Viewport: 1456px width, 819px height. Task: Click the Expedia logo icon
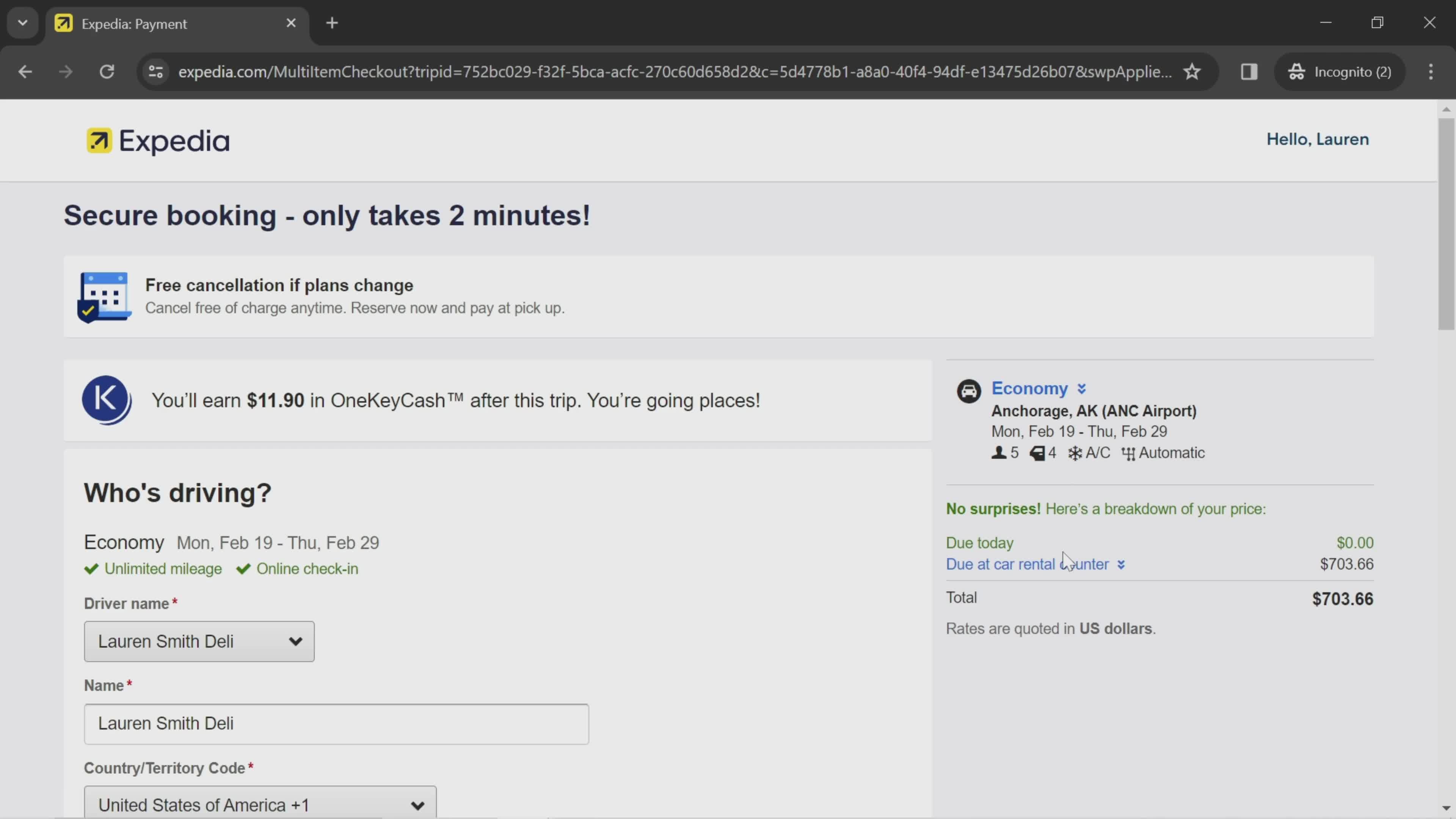pos(97,140)
